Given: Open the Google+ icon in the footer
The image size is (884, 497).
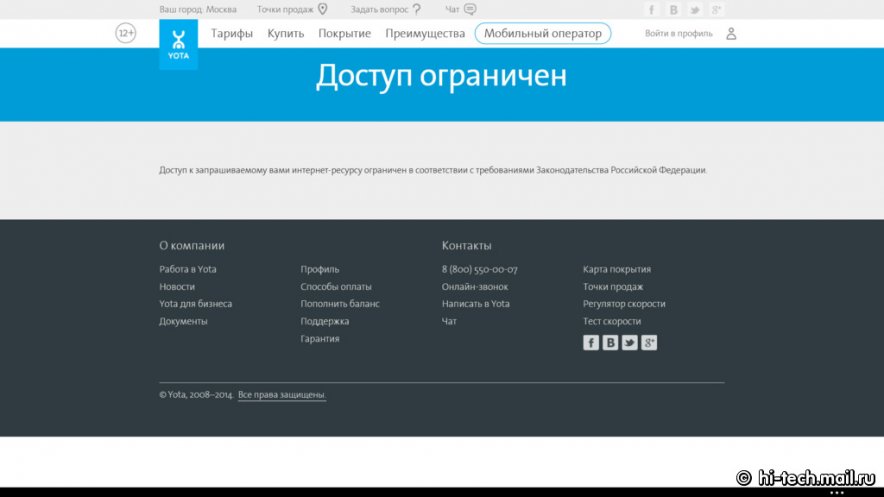Looking at the screenshot, I should (649, 343).
